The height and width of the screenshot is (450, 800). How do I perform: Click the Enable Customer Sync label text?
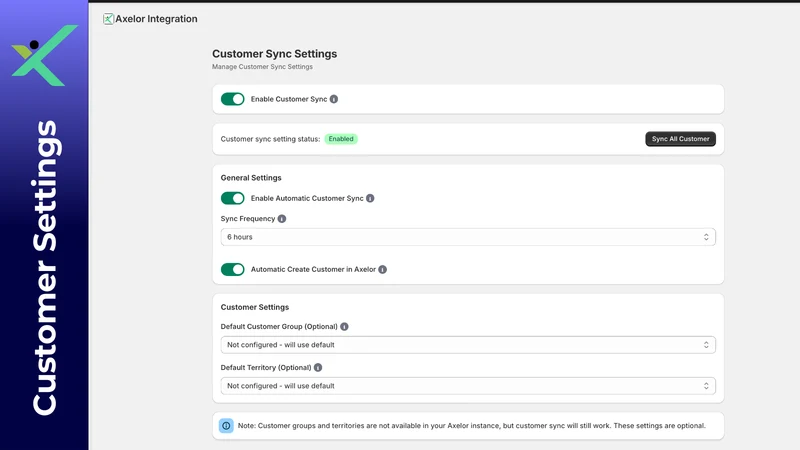pyautogui.click(x=289, y=99)
